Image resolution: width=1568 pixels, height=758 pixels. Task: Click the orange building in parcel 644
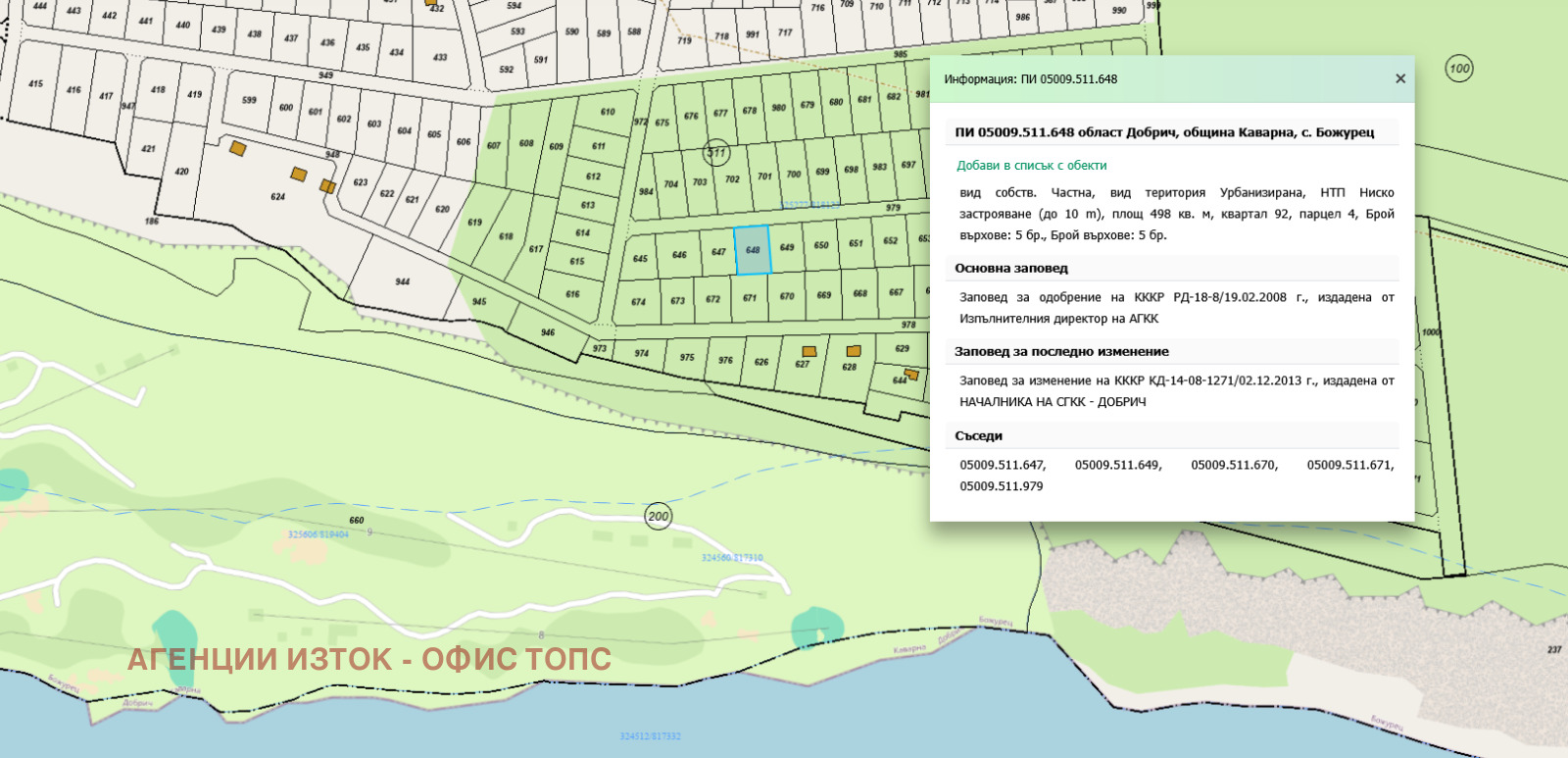click(x=911, y=374)
